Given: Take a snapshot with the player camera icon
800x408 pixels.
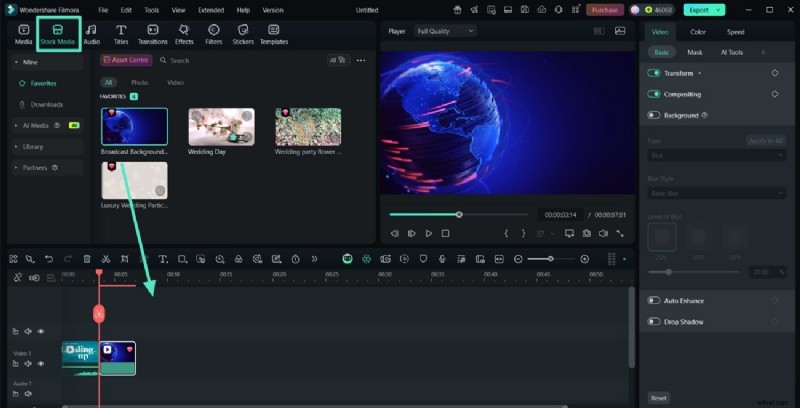Looking at the screenshot, I should point(586,233).
